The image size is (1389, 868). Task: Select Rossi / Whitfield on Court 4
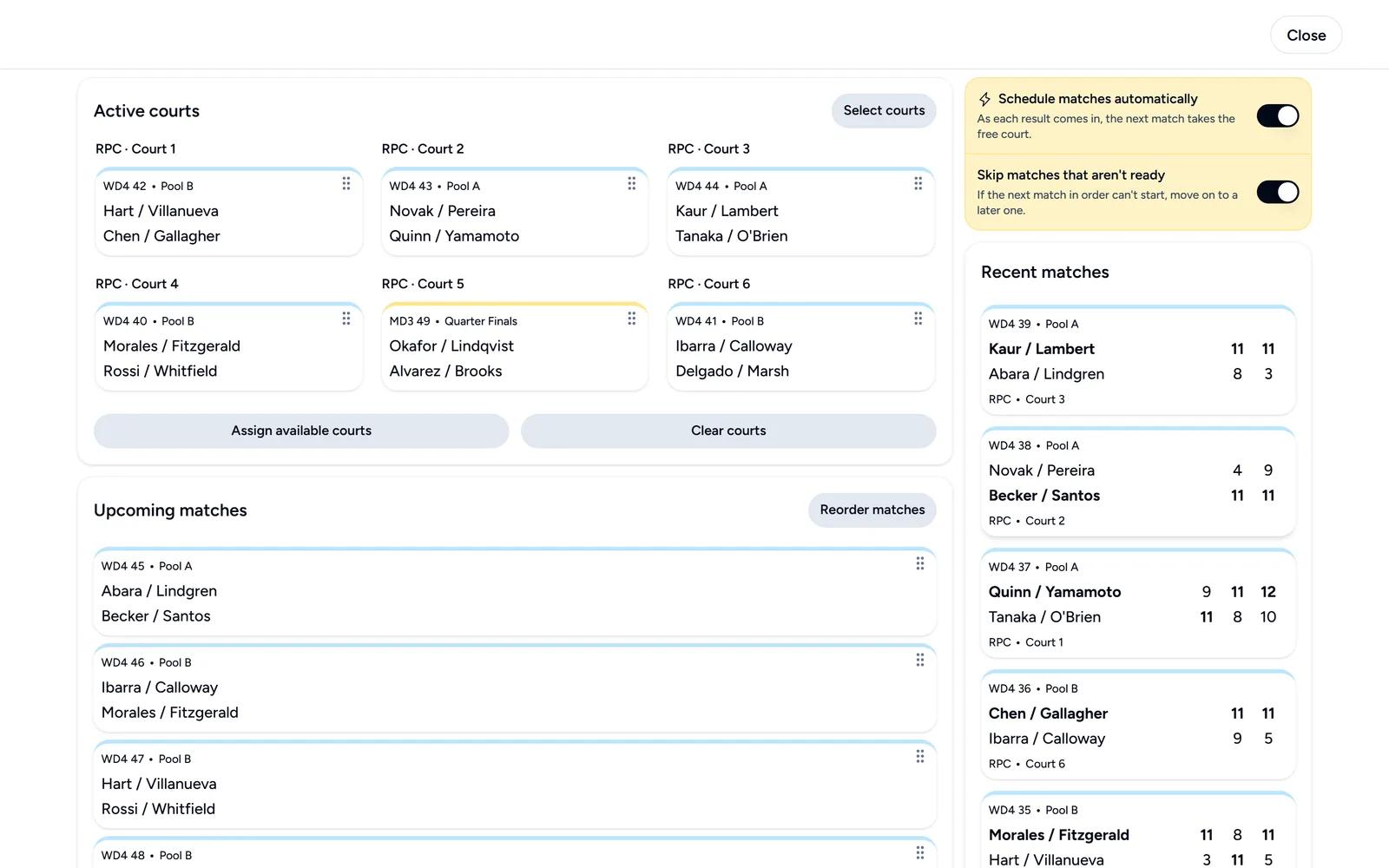161,371
